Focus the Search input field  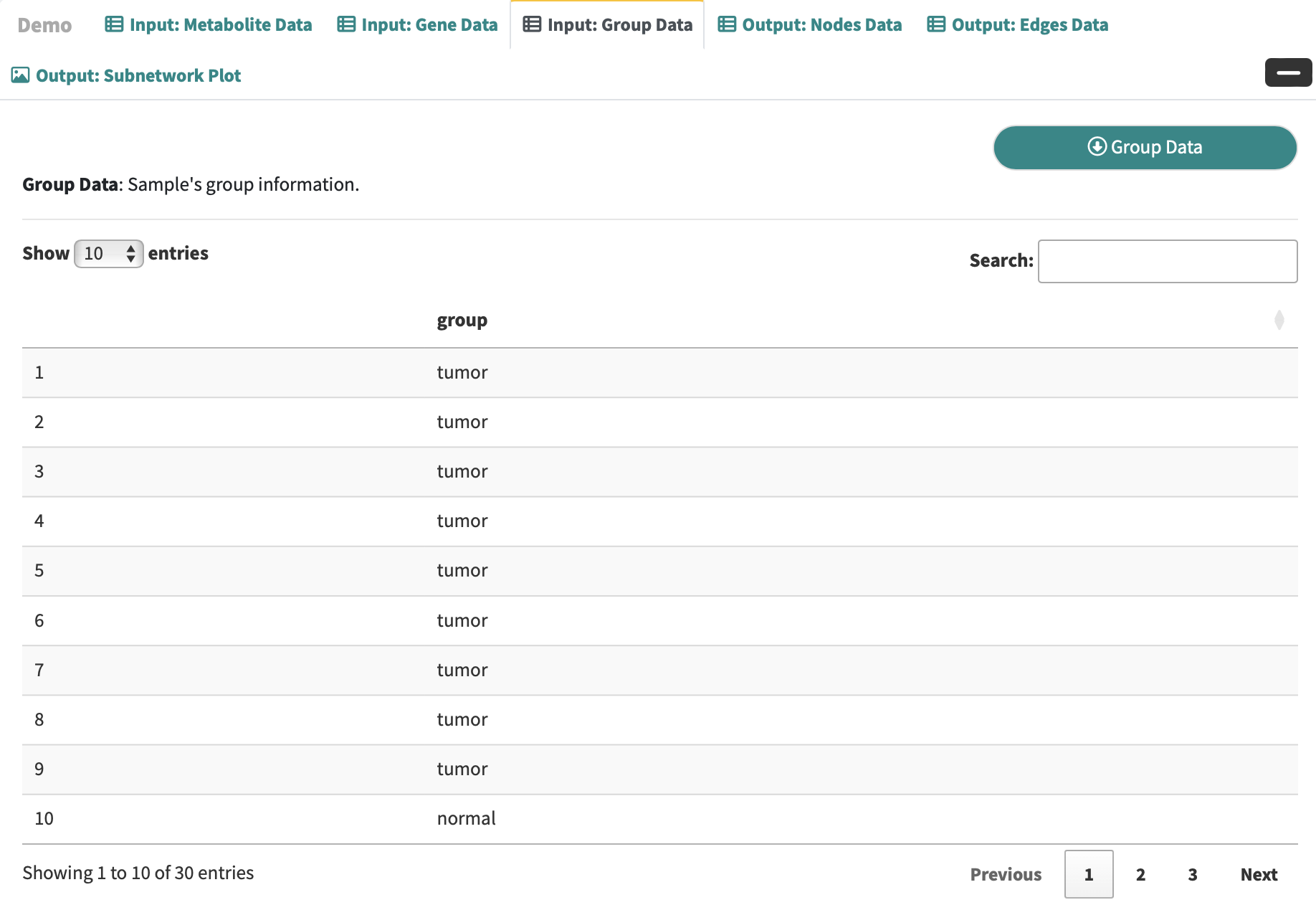1167,261
